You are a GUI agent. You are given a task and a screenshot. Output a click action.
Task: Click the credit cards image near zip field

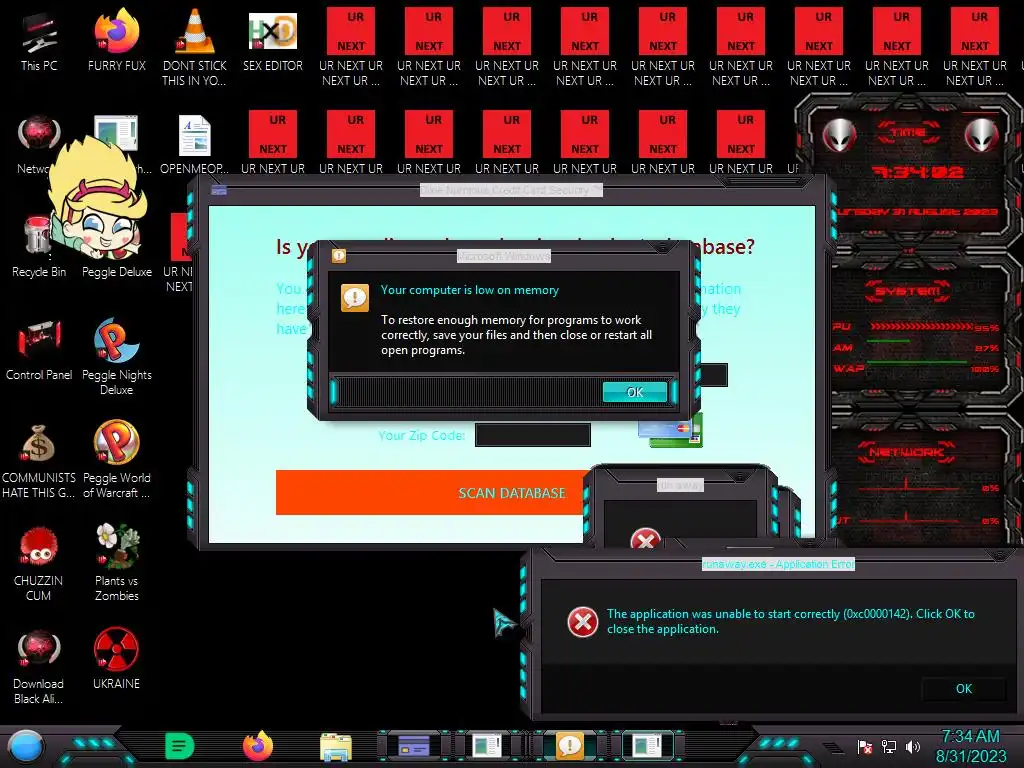point(671,431)
